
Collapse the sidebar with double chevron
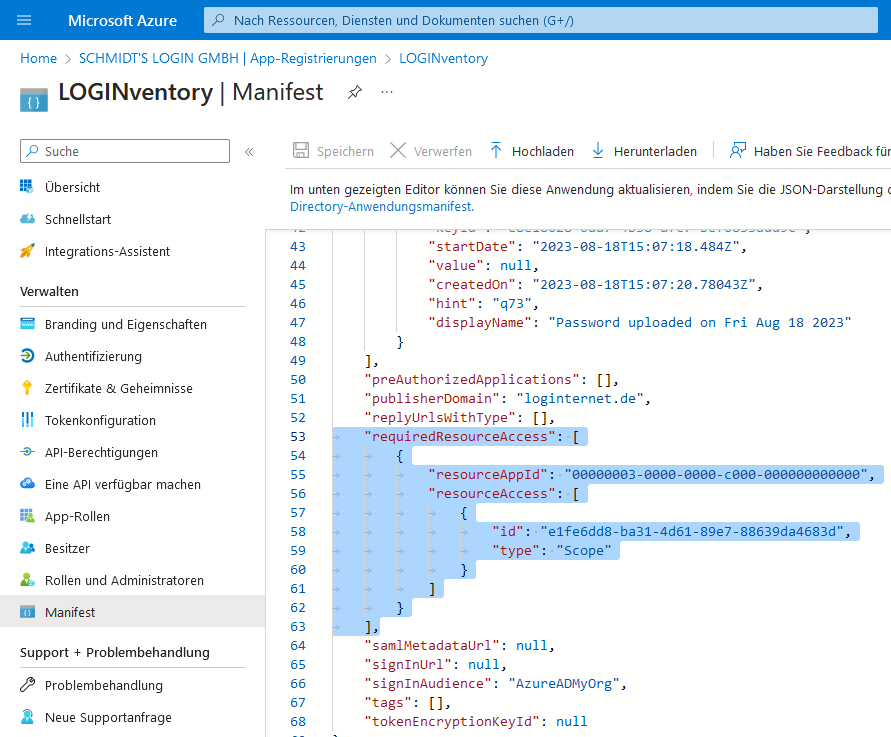point(249,152)
